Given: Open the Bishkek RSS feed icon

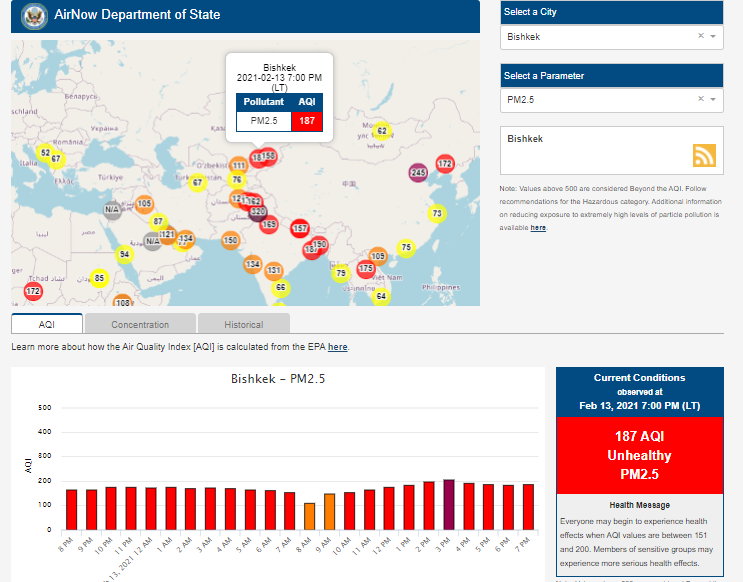Looking at the screenshot, I should point(704,155).
